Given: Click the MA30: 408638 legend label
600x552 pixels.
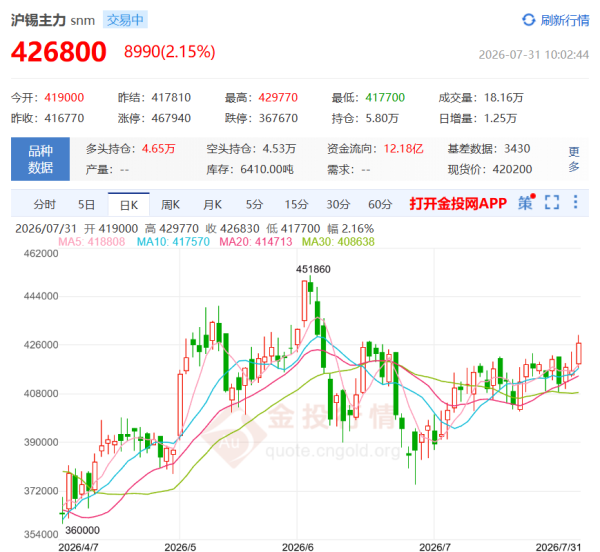Looking at the screenshot, I should tap(338, 242).
